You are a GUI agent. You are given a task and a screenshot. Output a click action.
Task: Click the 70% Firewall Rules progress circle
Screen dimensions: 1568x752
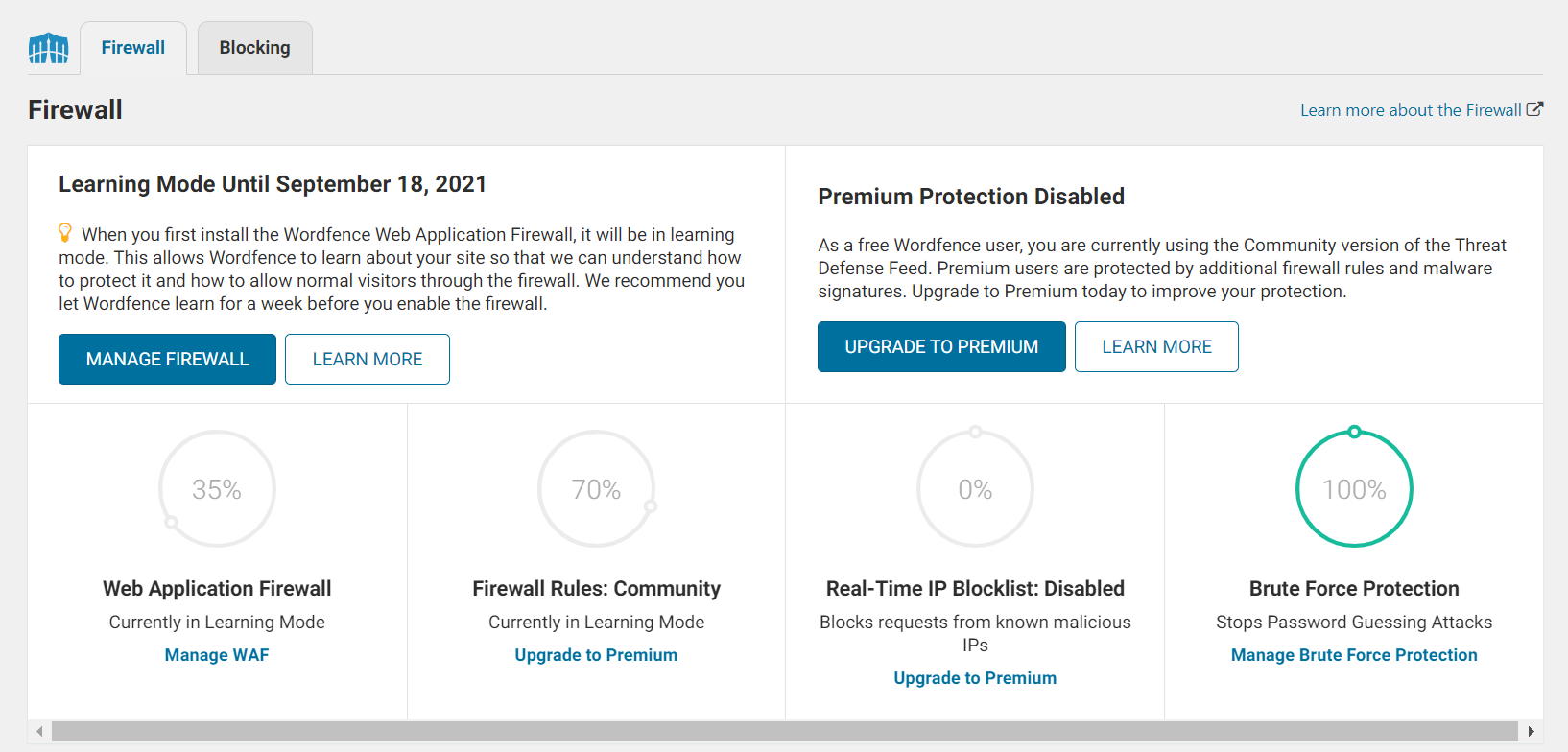tap(596, 489)
